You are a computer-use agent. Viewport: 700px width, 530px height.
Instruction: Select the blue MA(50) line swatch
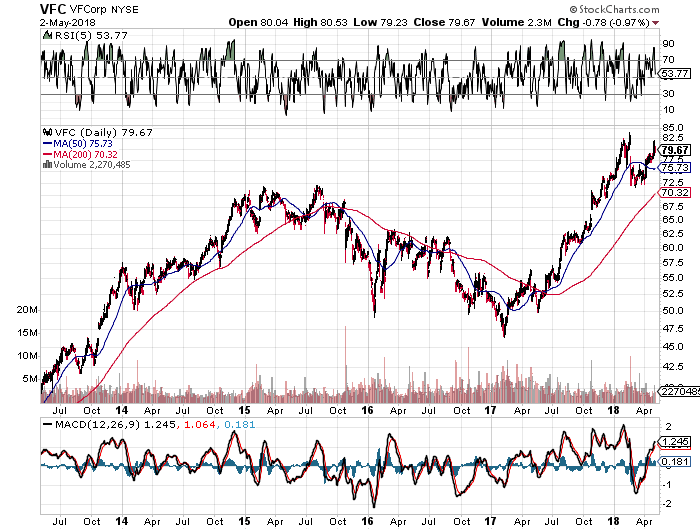47,144
